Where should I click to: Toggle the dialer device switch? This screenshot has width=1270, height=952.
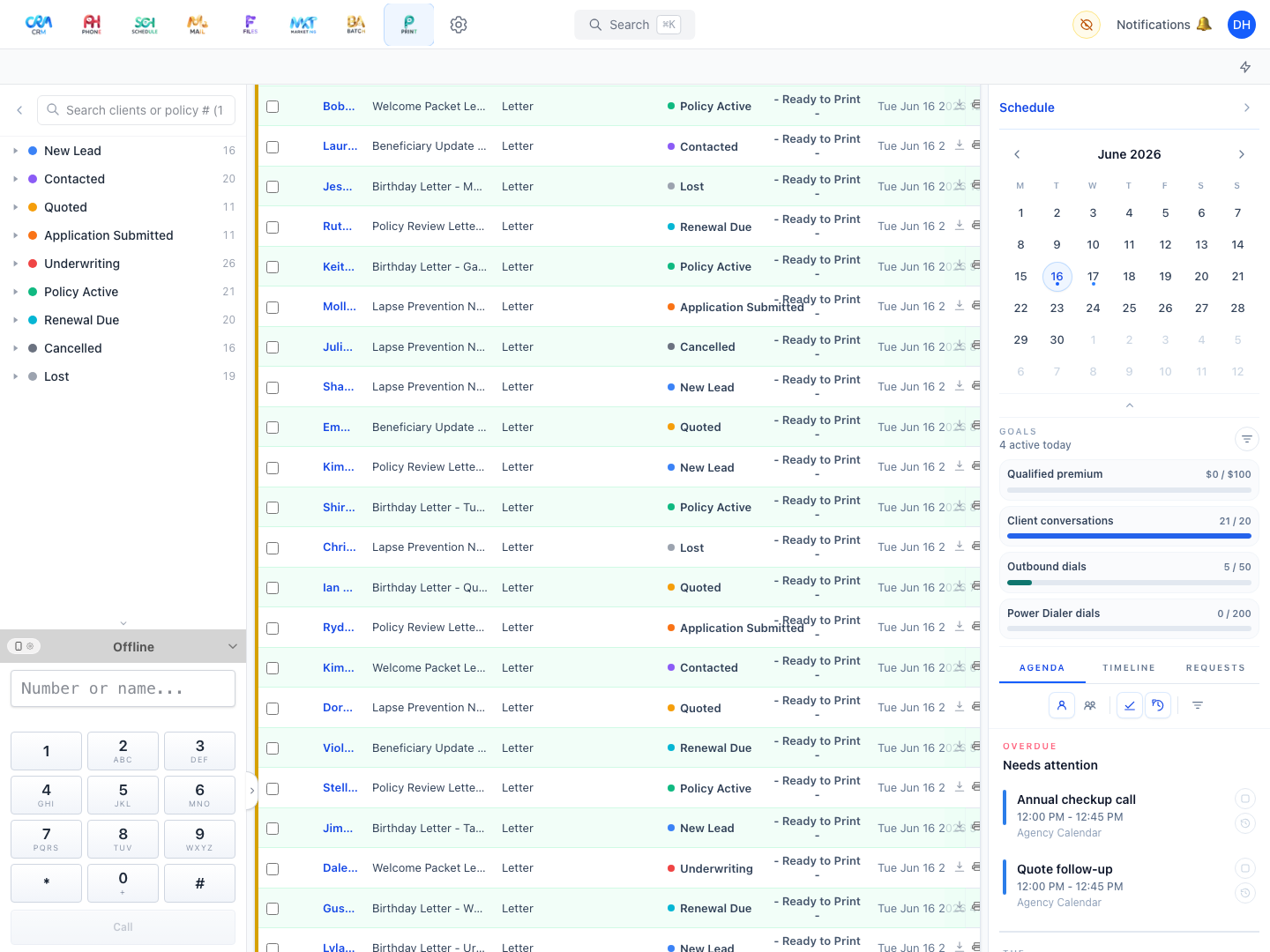[24, 646]
